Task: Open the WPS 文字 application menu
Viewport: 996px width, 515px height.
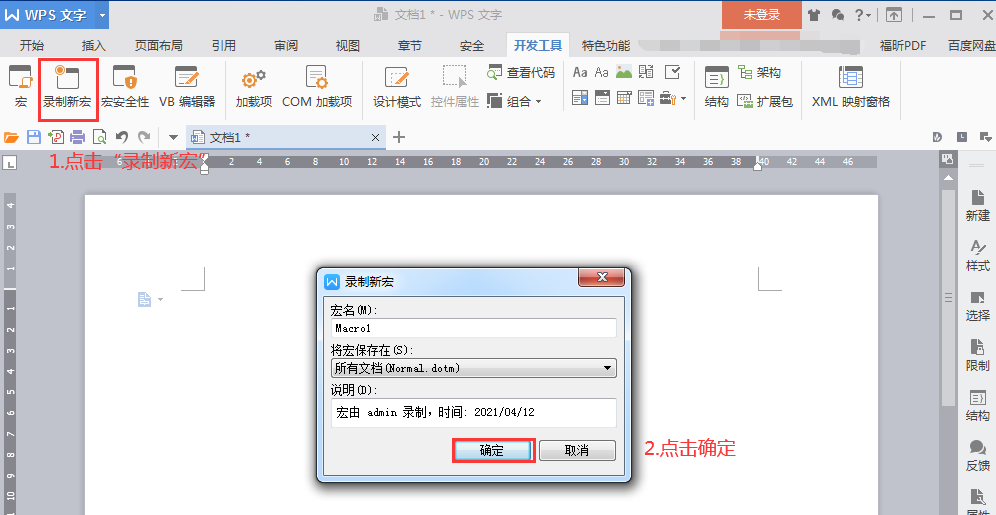Action: pyautogui.click(x=47, y=15)
